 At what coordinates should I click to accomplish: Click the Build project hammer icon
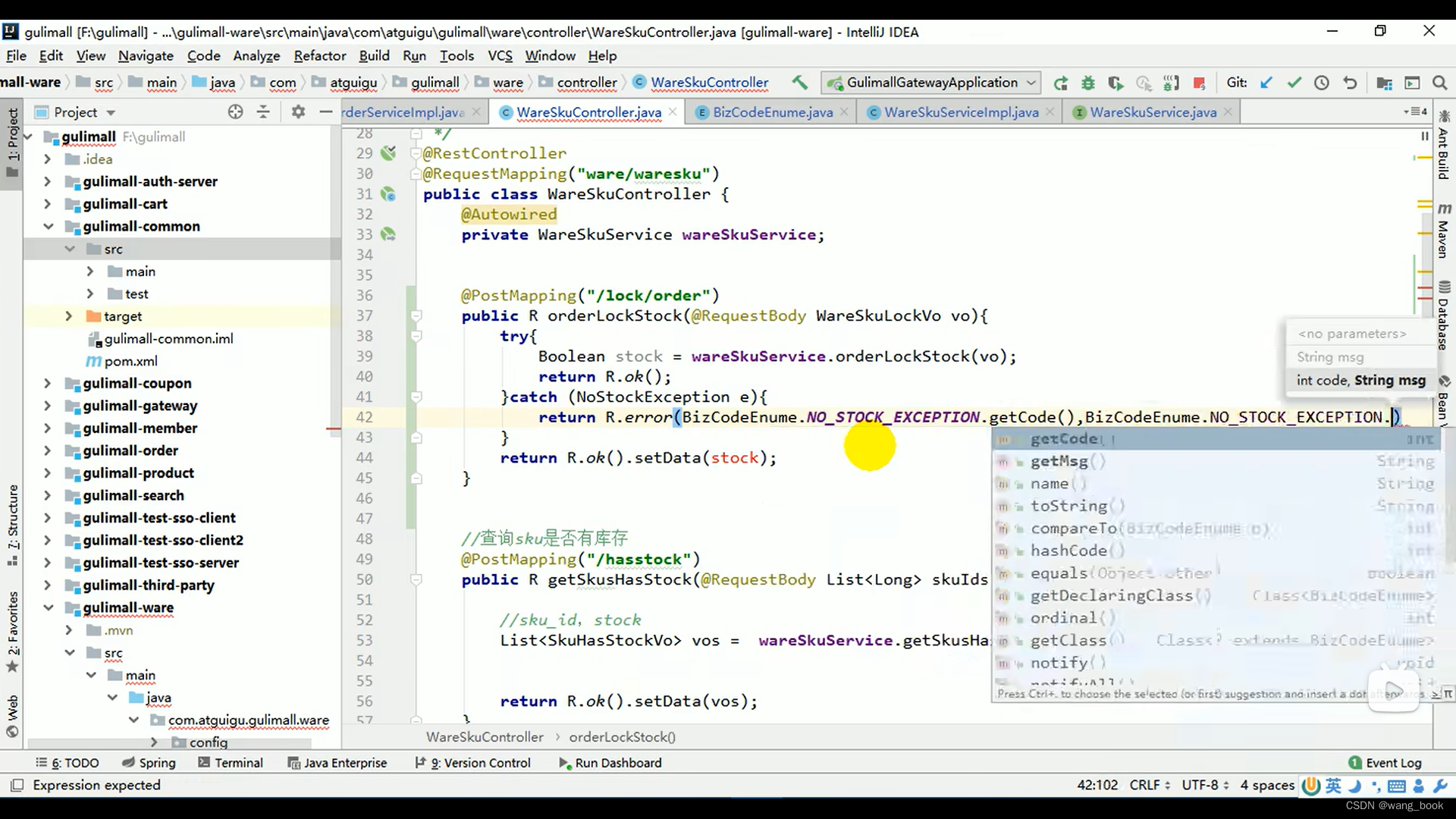[799, 83]
